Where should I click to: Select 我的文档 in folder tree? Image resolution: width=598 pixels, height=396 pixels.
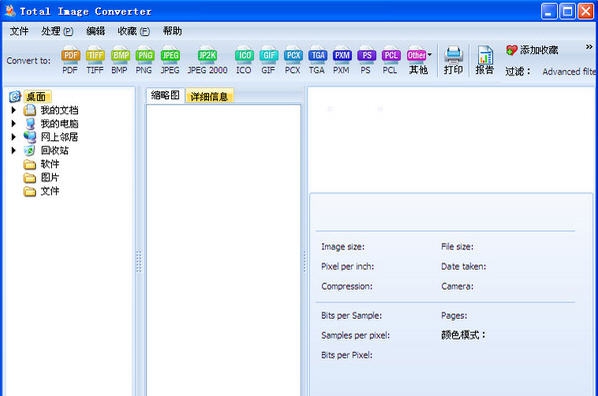[x=59, y=110]
